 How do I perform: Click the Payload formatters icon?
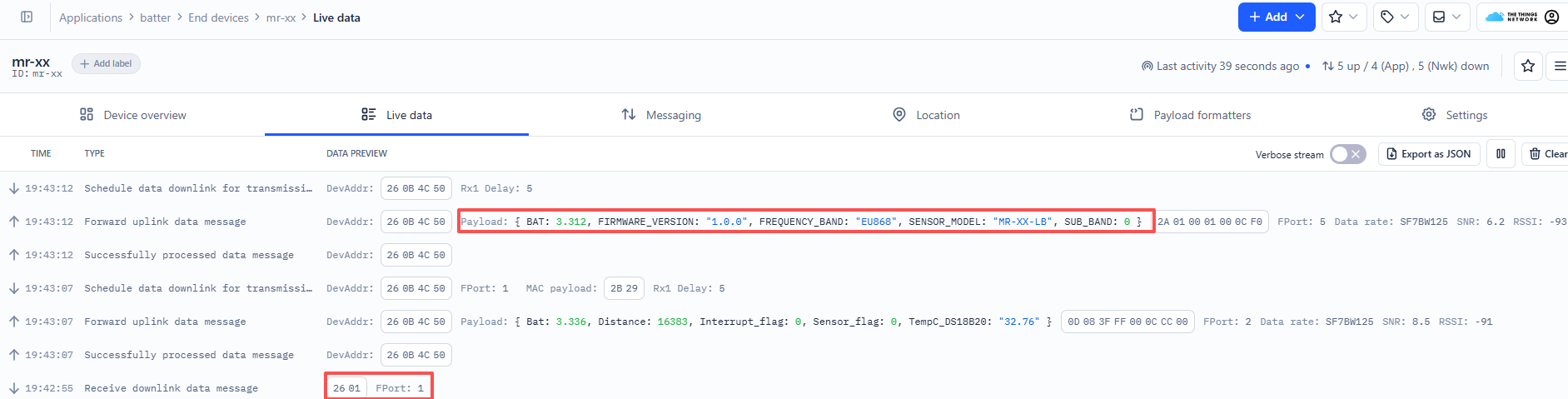(1137, 114)
